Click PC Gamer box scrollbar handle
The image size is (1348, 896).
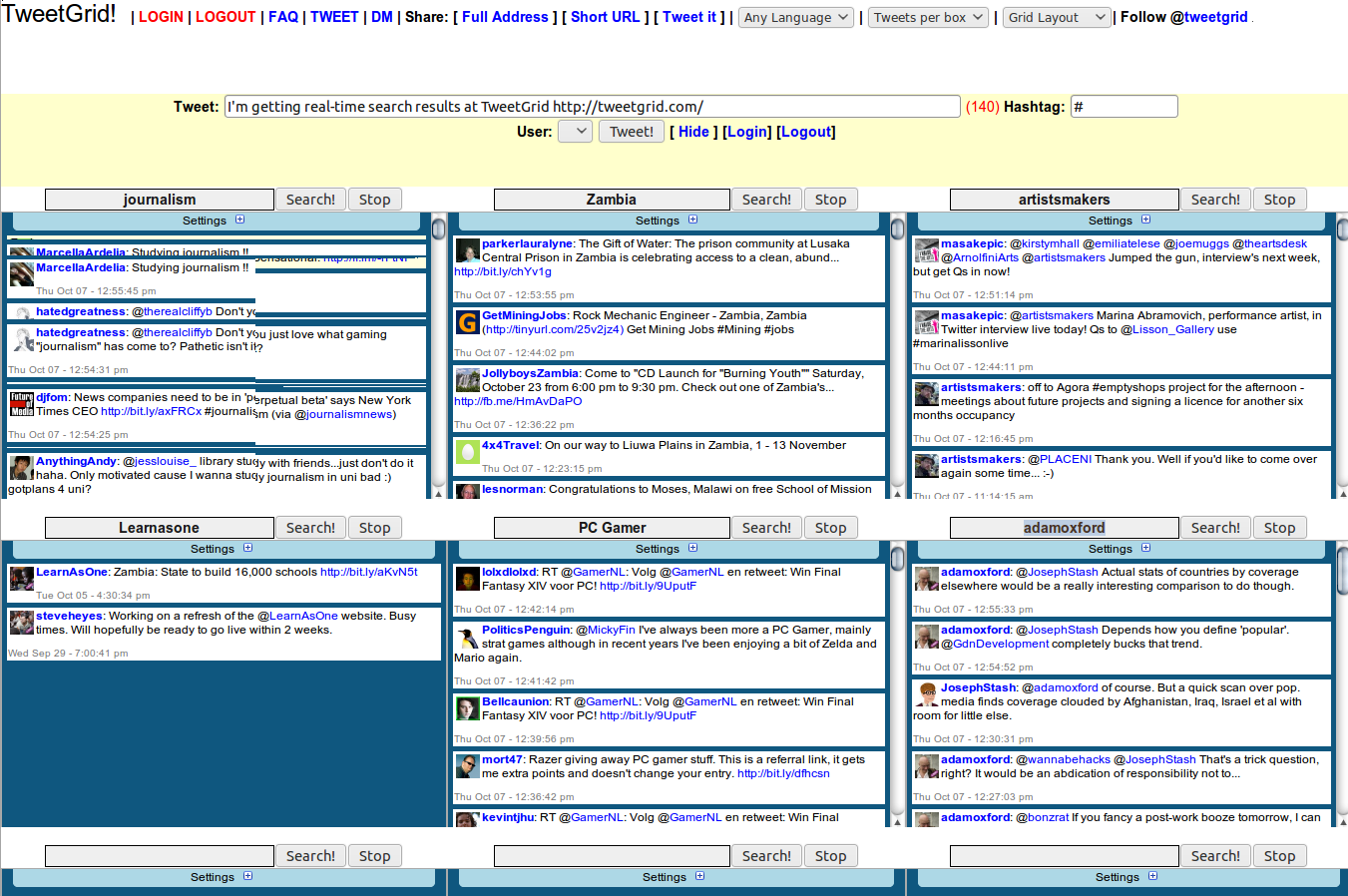(897, 557)
